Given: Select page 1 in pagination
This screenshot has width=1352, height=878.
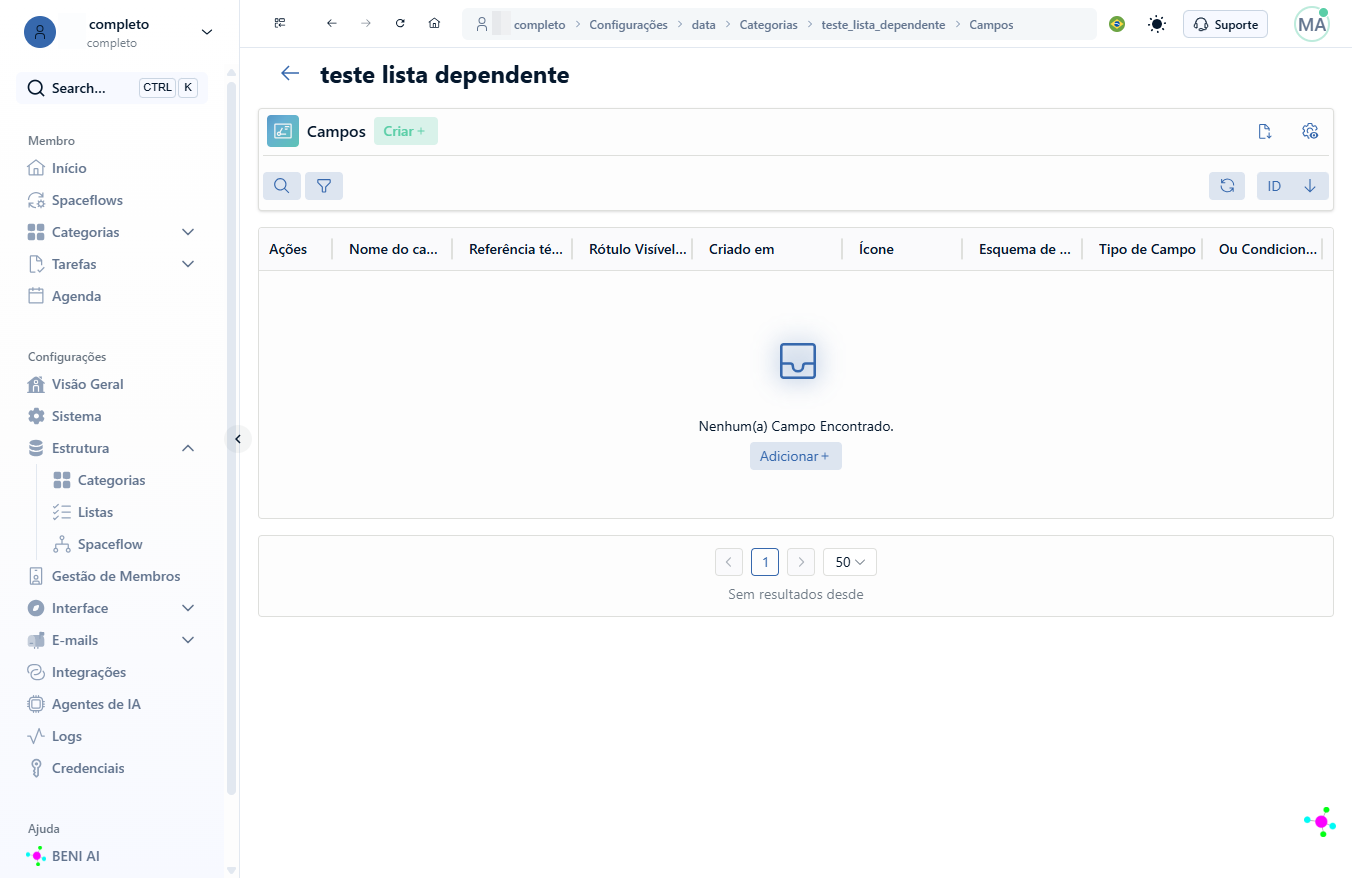Looking at the screenshot, I should [x=765, y=562].
